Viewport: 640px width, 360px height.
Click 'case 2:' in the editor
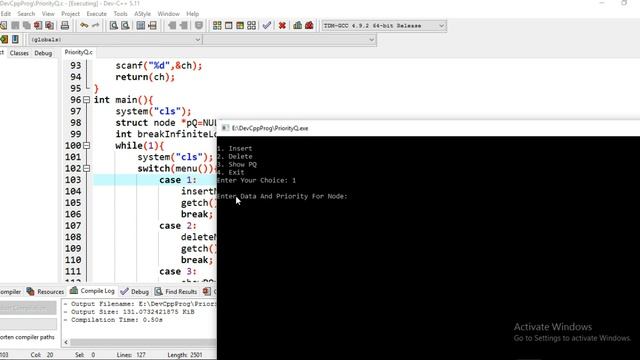pos(178,226)
